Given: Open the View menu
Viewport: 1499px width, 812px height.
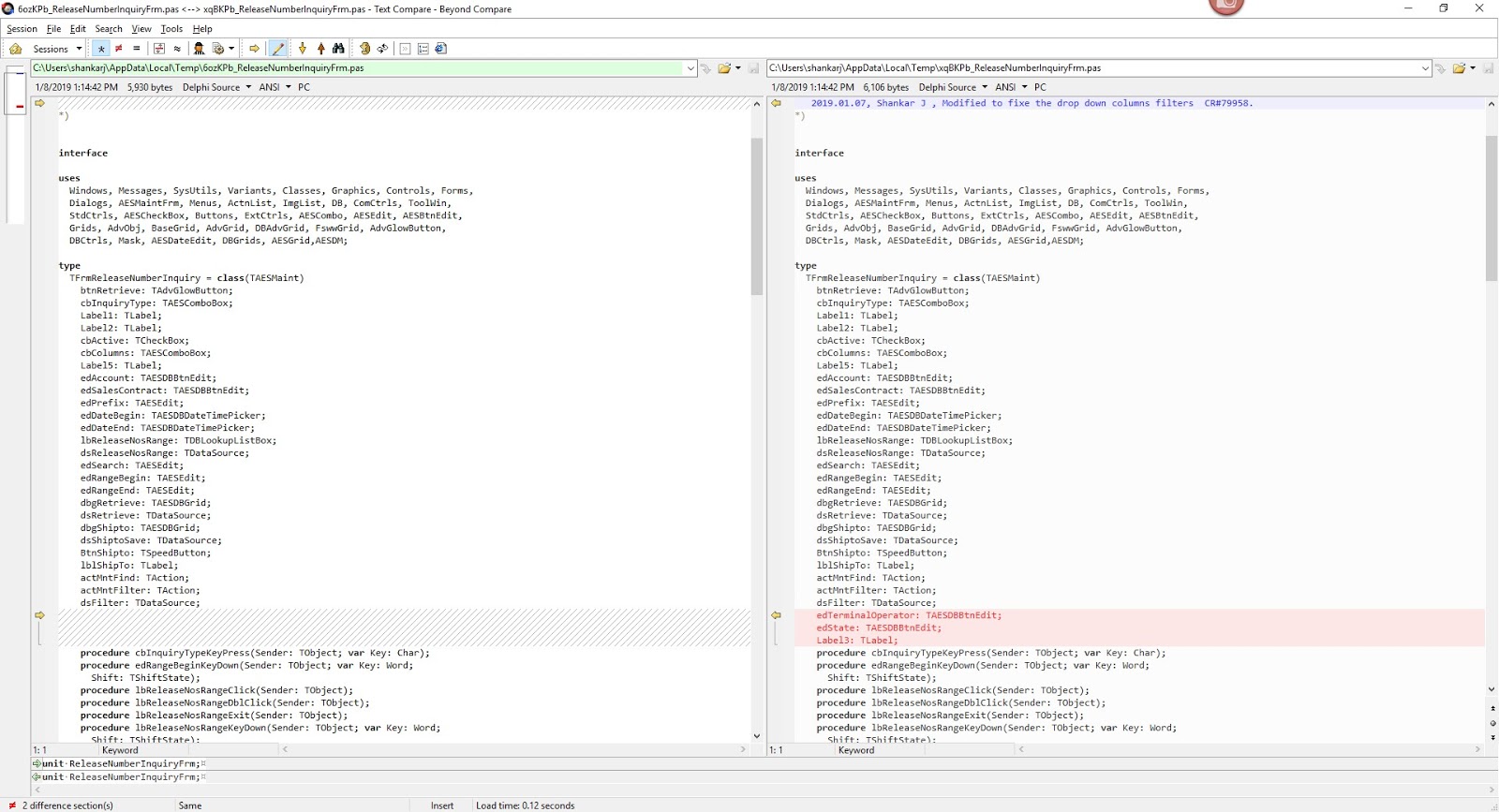Looking at the screenshot, I should [x=141, y=29].
